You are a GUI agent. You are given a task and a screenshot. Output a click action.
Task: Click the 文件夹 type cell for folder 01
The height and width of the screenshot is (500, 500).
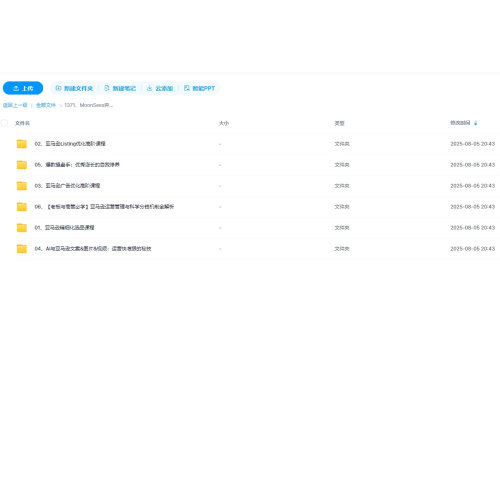342,228
